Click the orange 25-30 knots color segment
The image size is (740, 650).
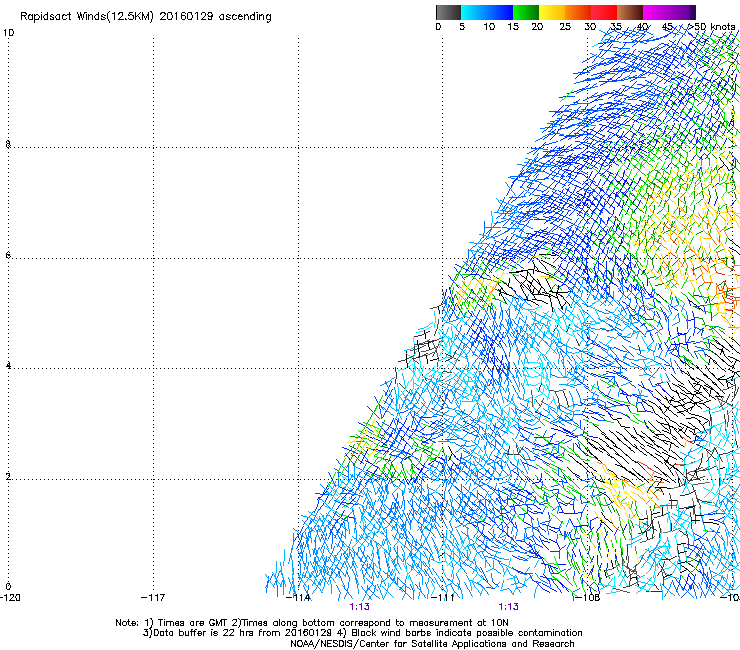coord(578,12)
